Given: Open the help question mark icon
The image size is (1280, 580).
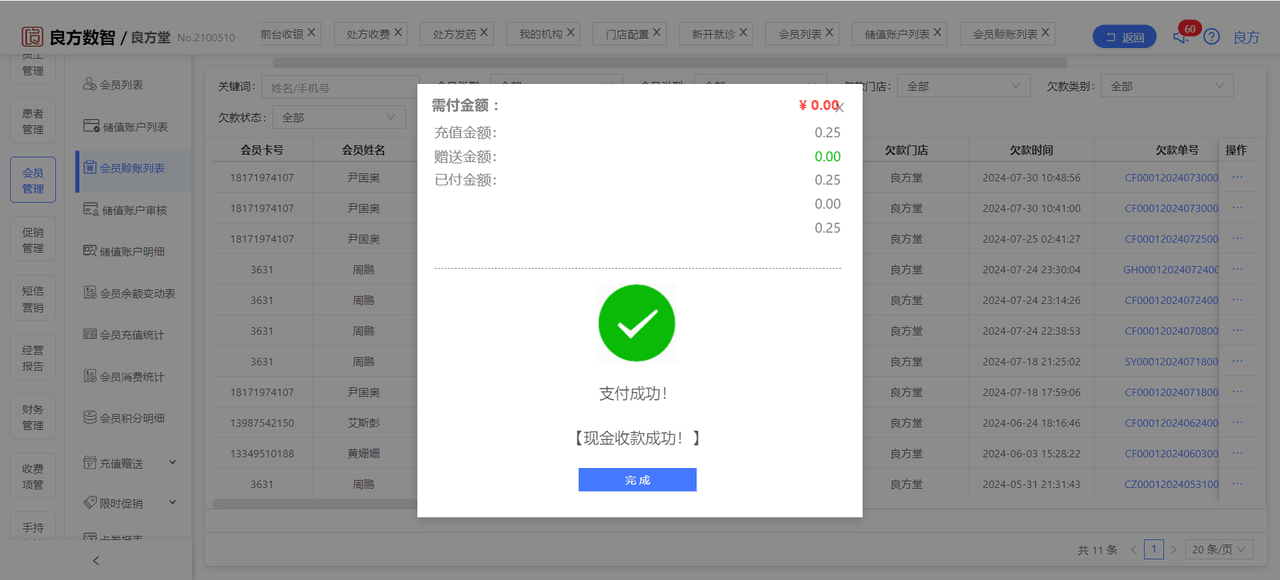Looking at the screenshot, I should click(1212, 37).
